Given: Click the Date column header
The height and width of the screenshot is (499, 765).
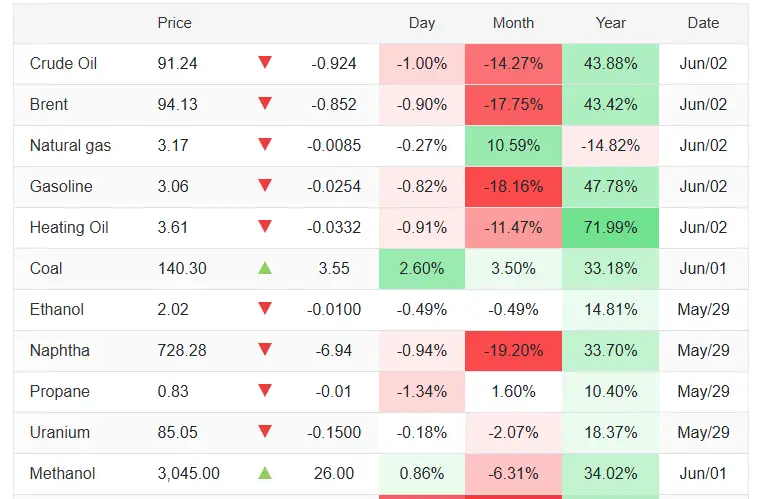Looking at the screenshot, I should point(703,23).
